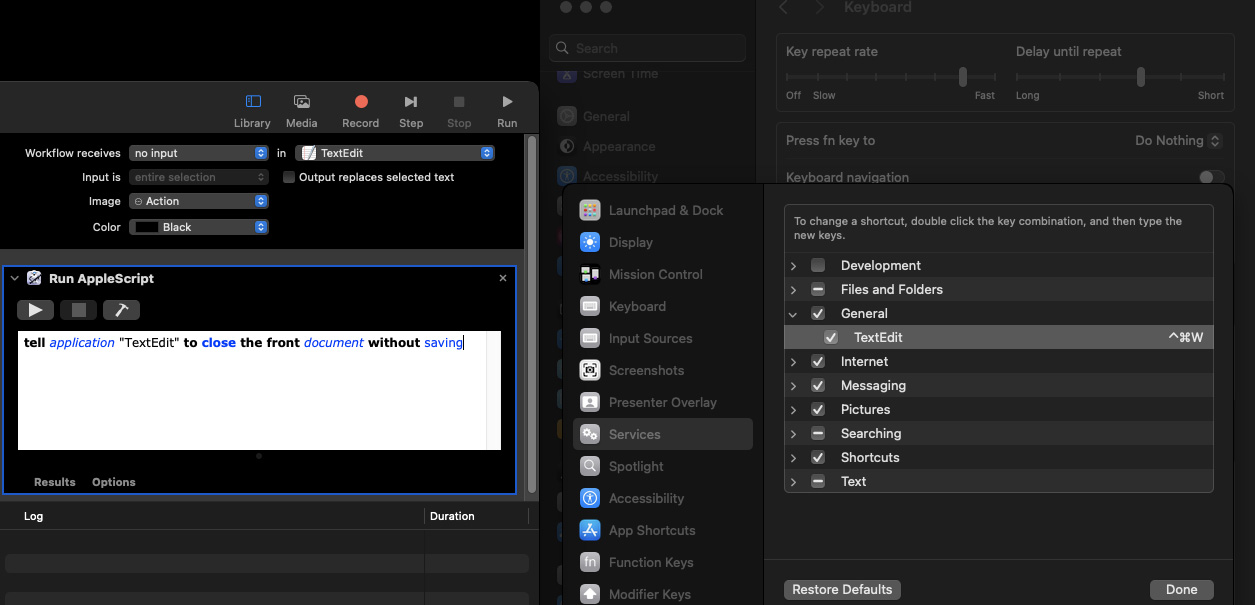The height and width of the screenshot is (605, 1255).
Task: Collapse the General services group
Action: pyautogui.click(x=793, y=313)
